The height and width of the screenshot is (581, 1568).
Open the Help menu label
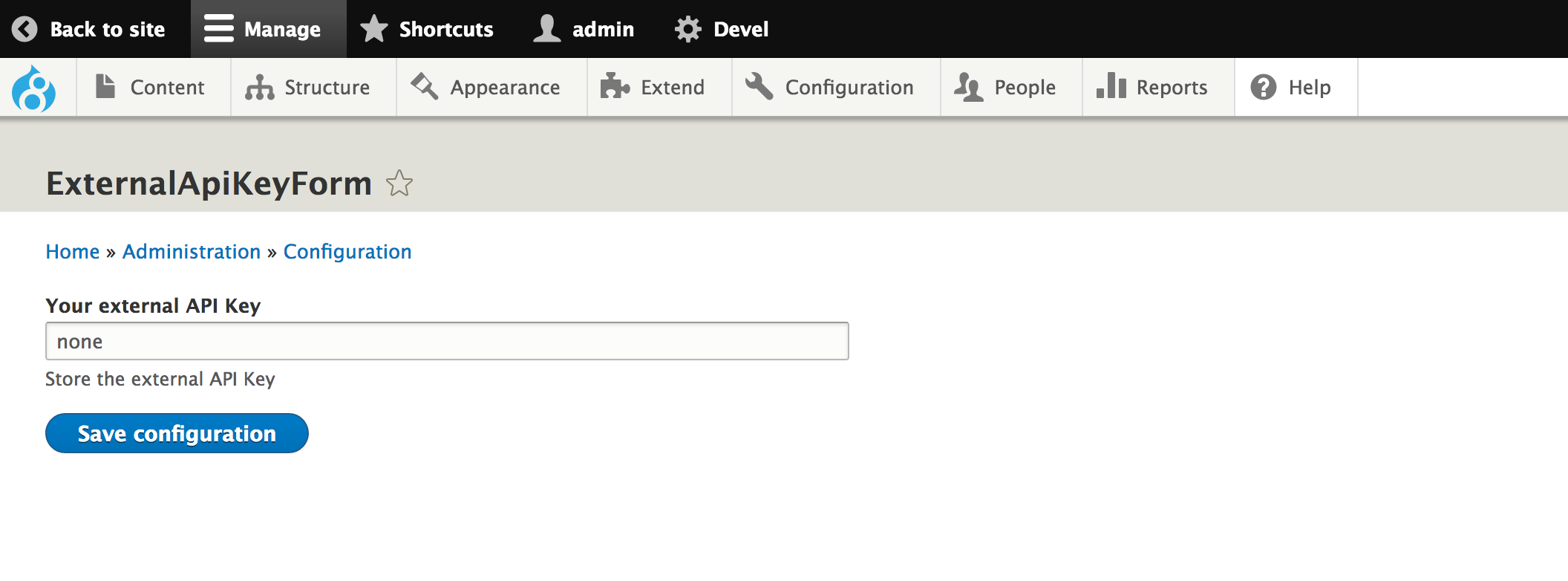point(1310,88)
